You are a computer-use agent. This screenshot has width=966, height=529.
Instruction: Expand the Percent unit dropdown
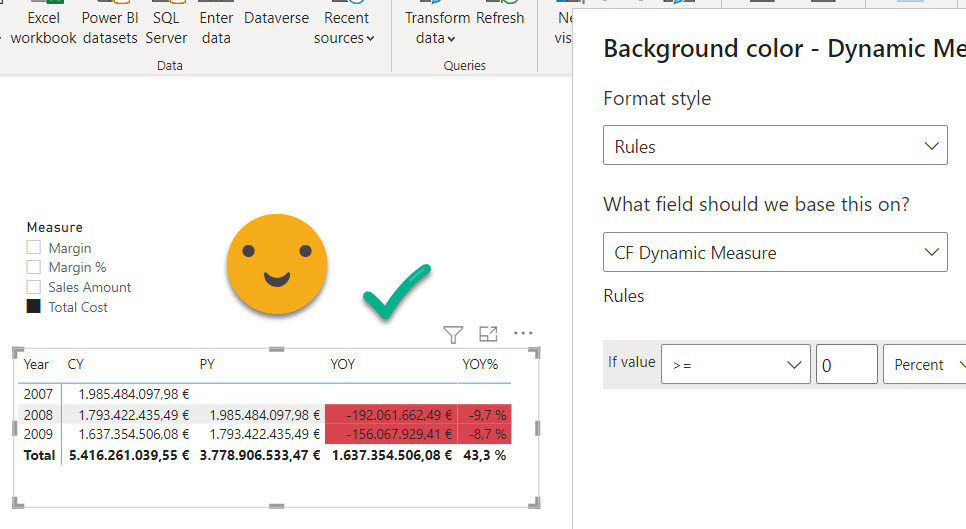[924, 365]
